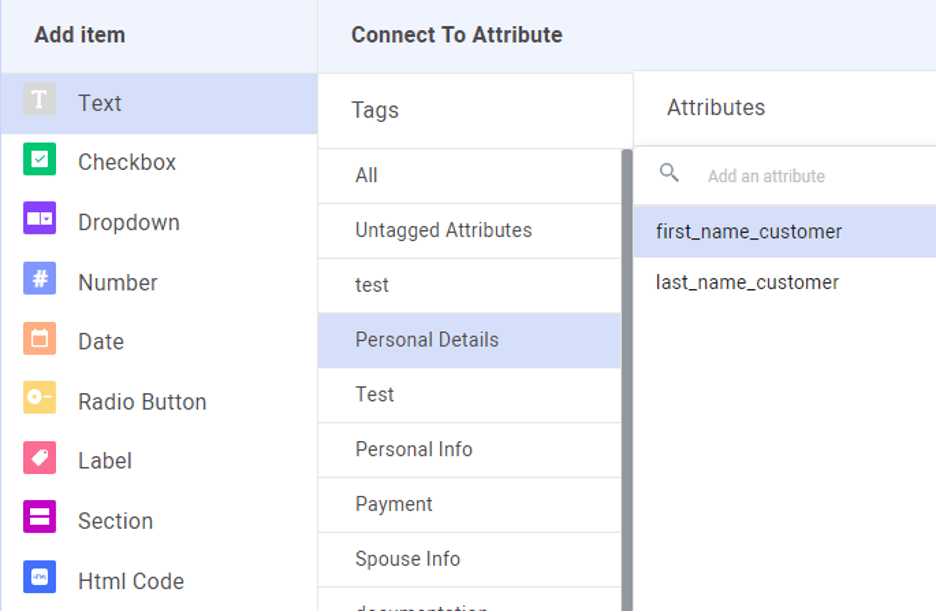This screenshot has width=936, height=612.
Task: Open the Untagged Attributes tag
Action: (x=443, y=230)
